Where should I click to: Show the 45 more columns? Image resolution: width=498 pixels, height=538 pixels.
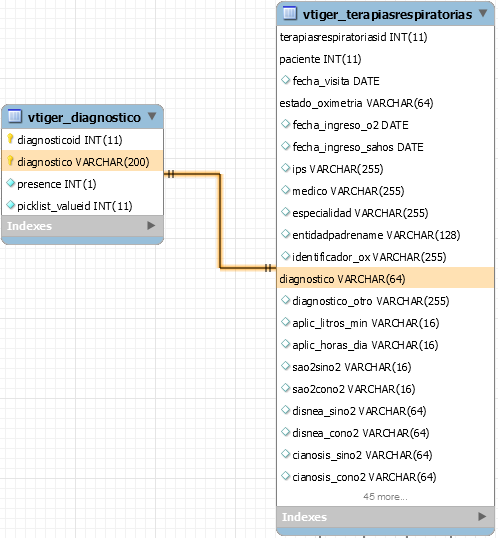pos(385,497)
